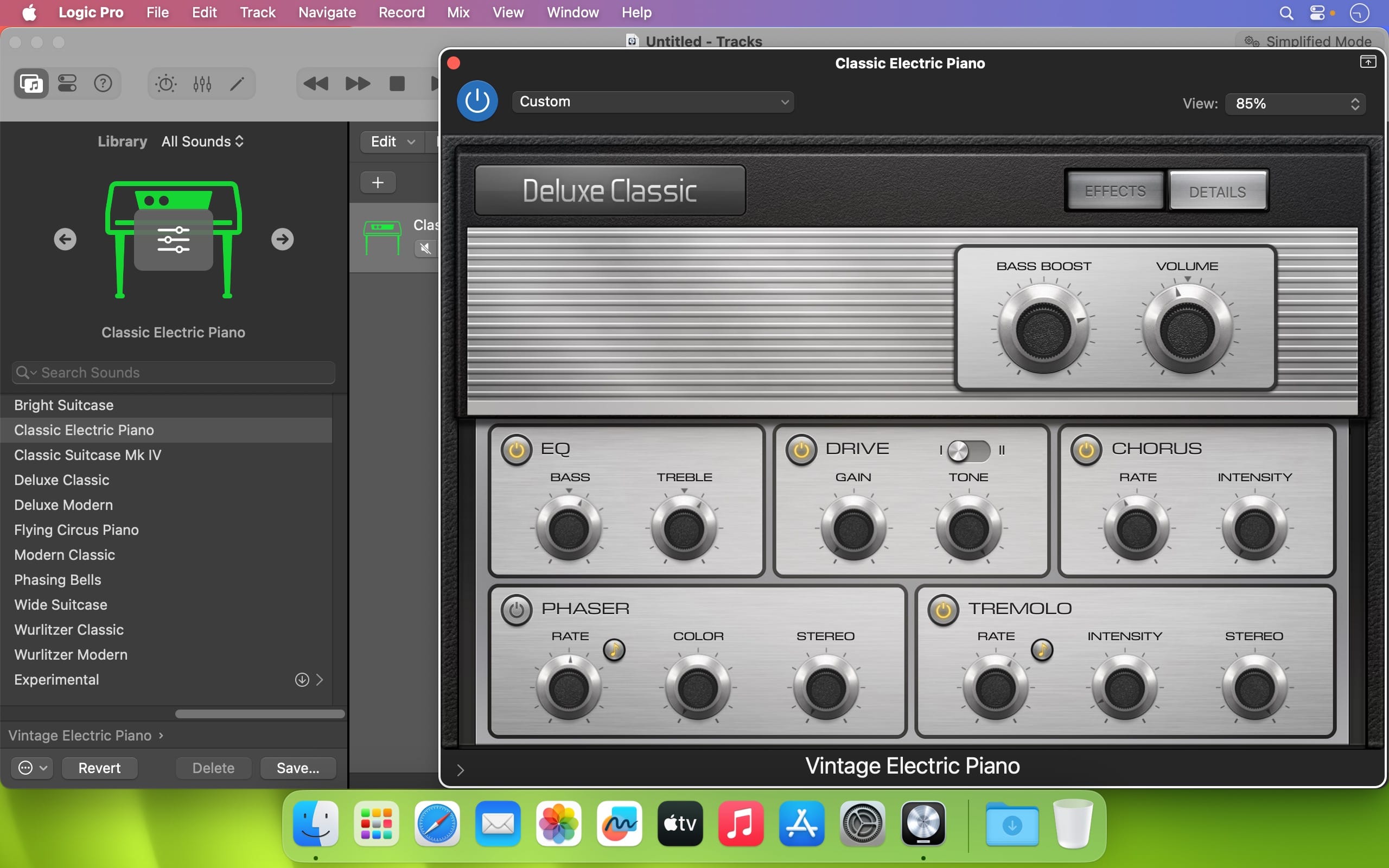The image size is (1389, 868).
Task: Toggle the Chorus power button
Action: [1086, 450]
